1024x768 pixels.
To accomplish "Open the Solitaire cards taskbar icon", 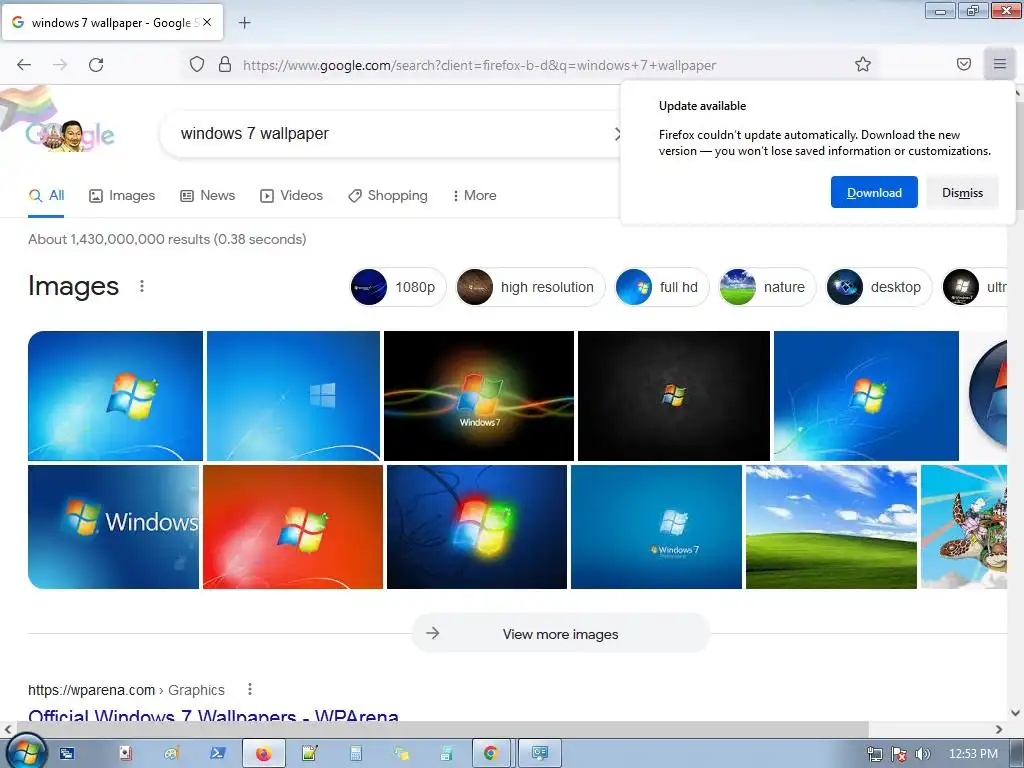I will tap(126, 754).
